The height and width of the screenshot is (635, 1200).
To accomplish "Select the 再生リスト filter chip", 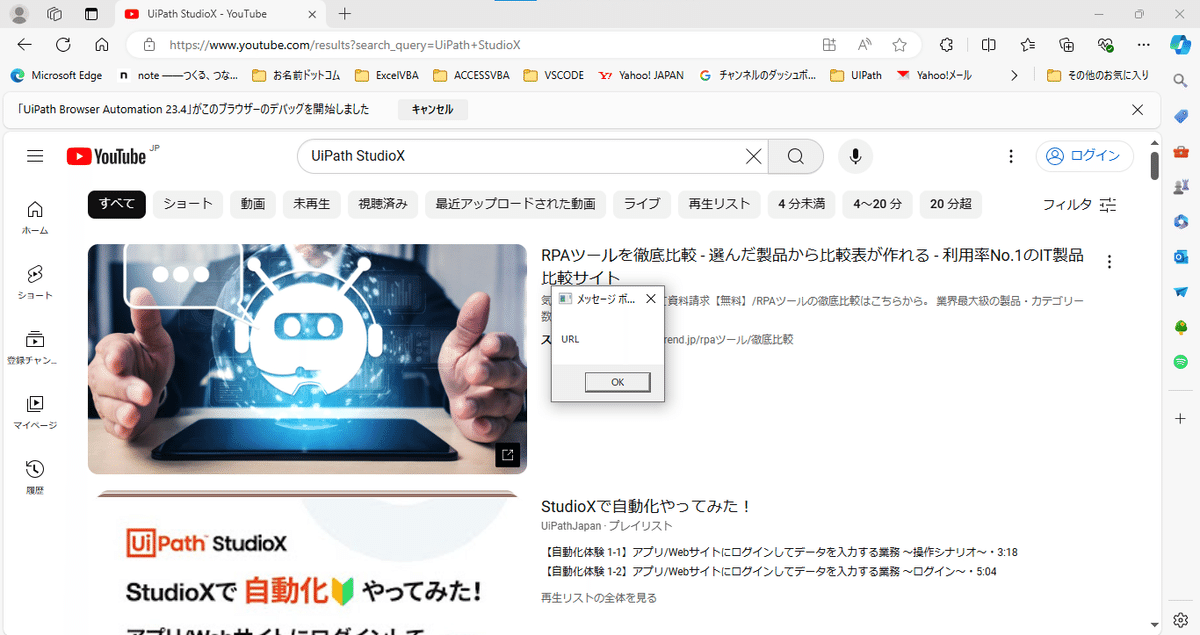I will tap(719, 204).
